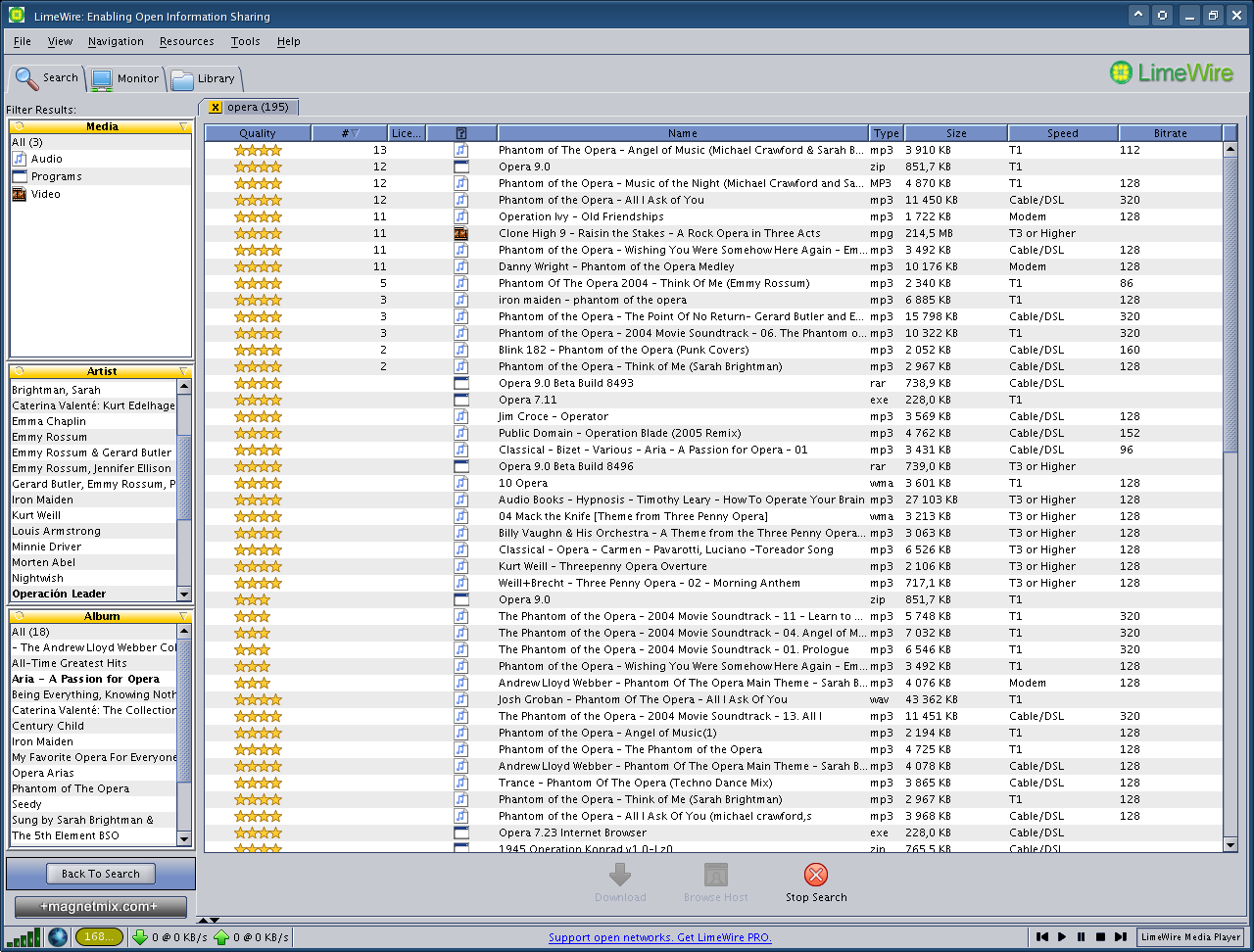Click Back To Search button
The width and height of the screenshot is (1254, 952).
101,874
